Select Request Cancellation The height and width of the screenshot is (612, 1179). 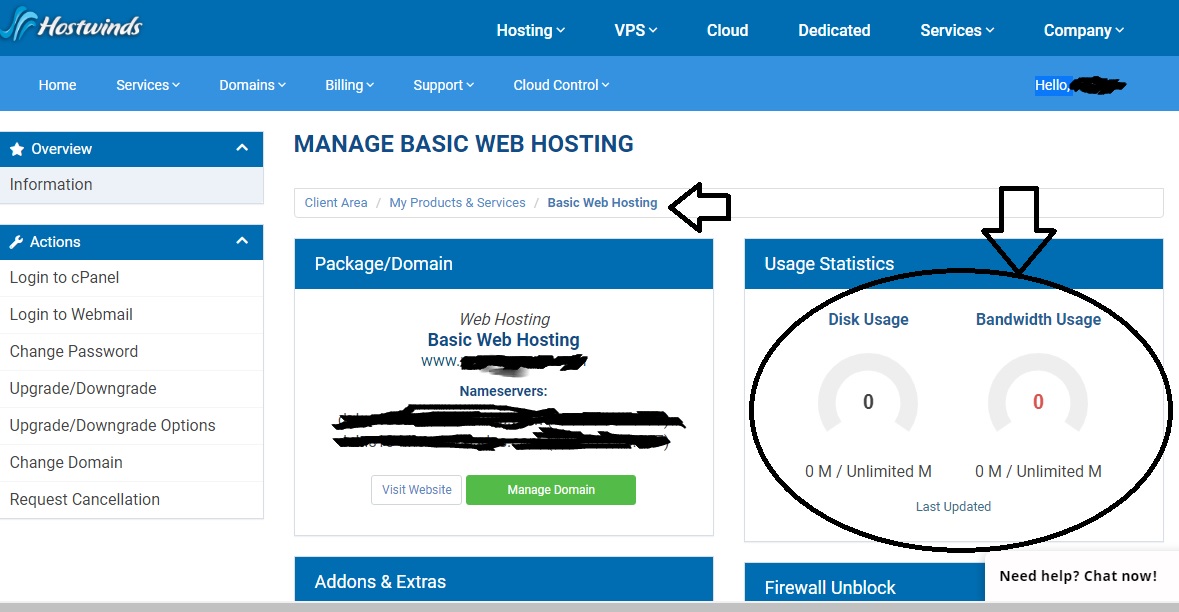click(132, 499)
